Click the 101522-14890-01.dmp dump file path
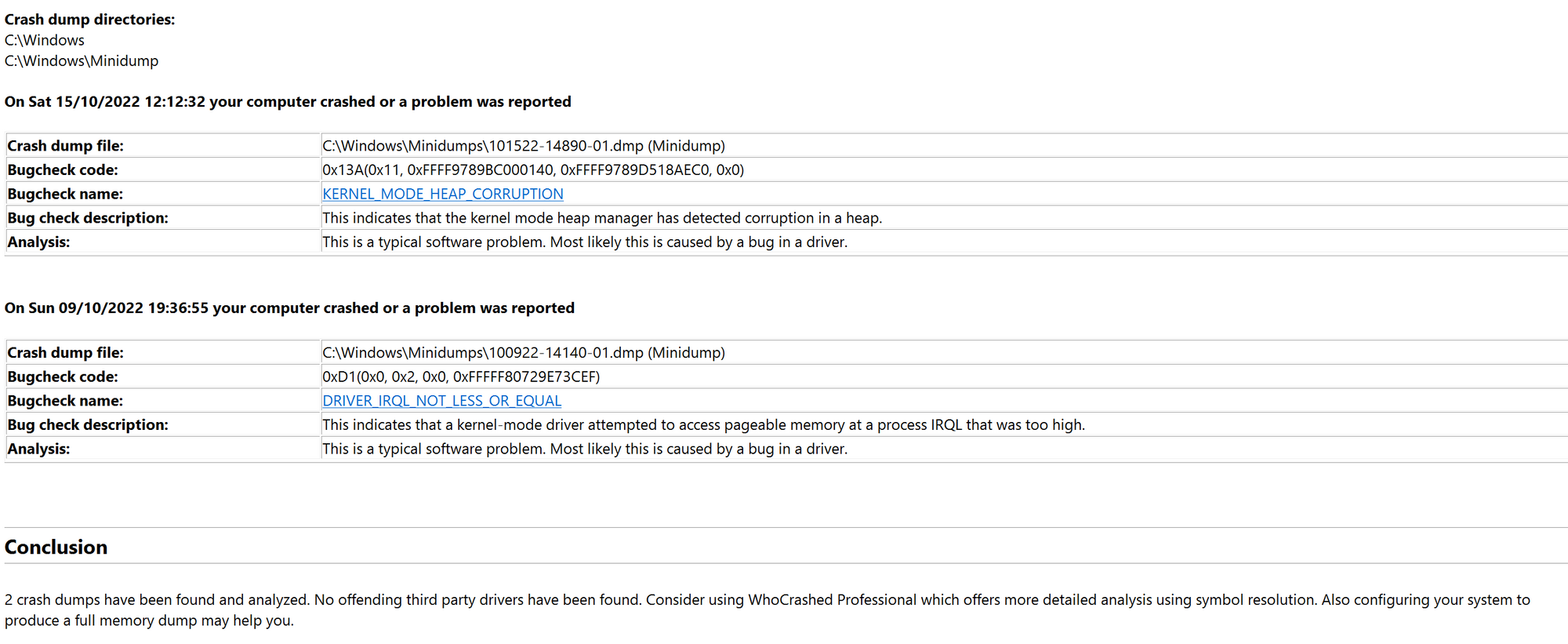The image size is (1568, 644). 523,146
